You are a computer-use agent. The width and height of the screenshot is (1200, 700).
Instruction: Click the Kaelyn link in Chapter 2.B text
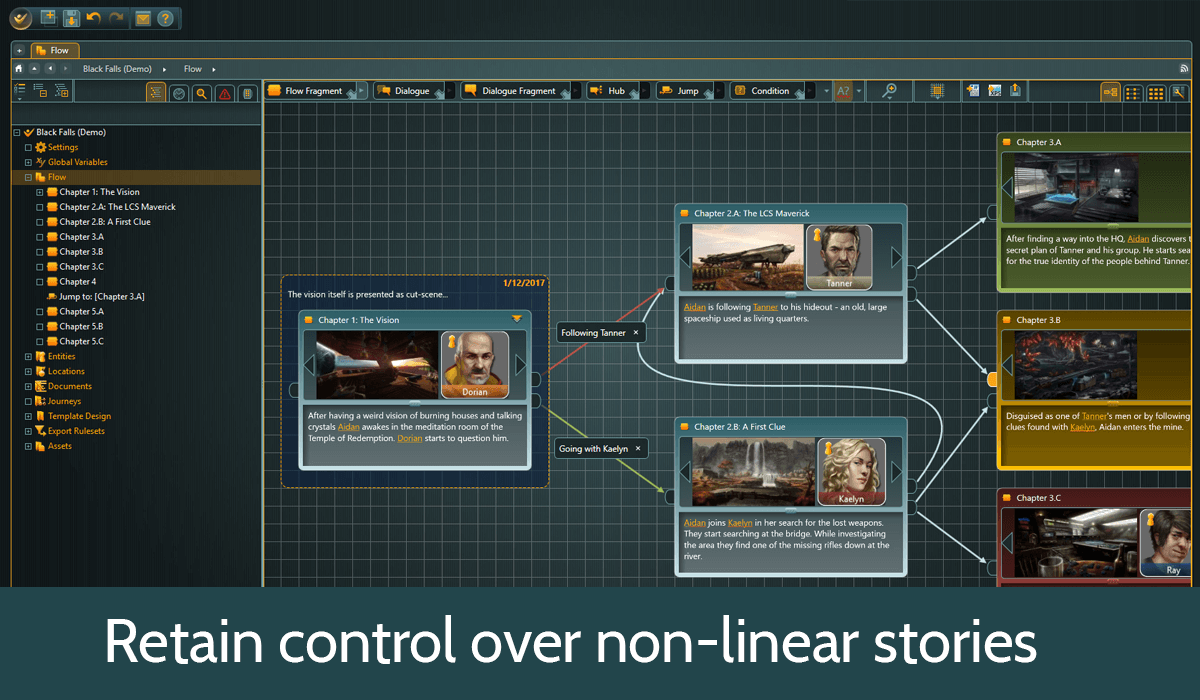[x=739, y=523]
